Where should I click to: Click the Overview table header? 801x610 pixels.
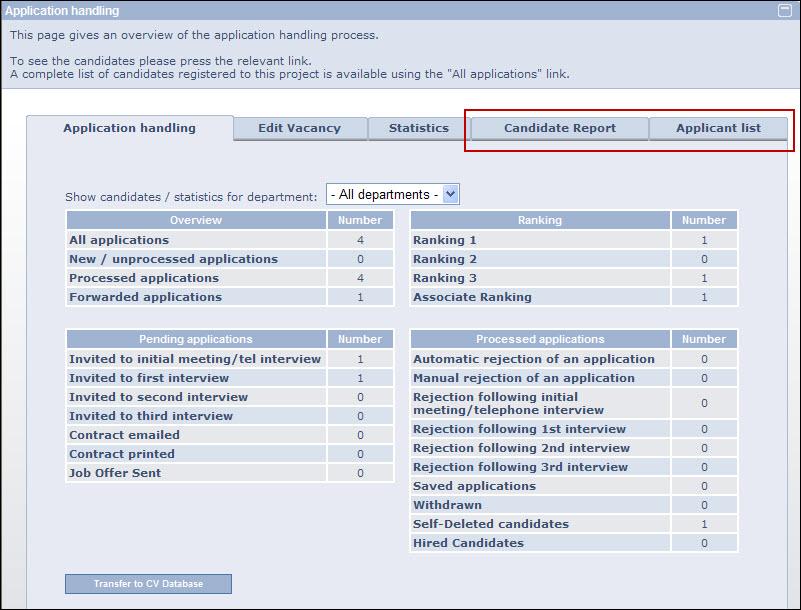click(196, 220)
